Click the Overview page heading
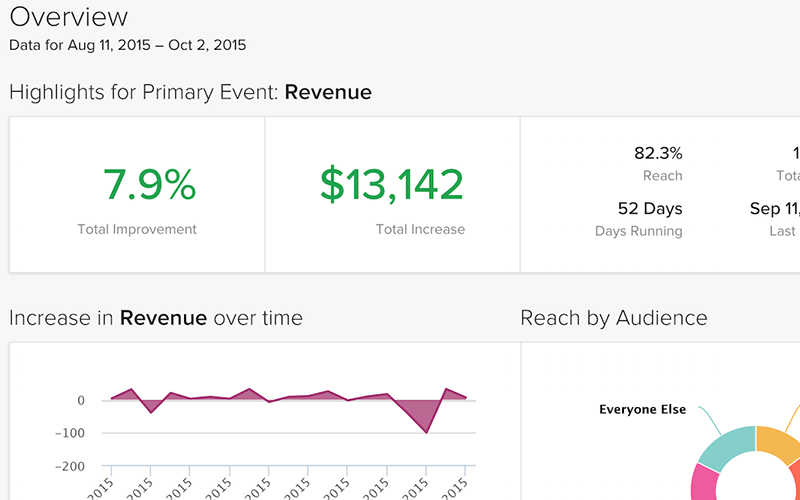800x500 pixels. (x=68, y=17)
